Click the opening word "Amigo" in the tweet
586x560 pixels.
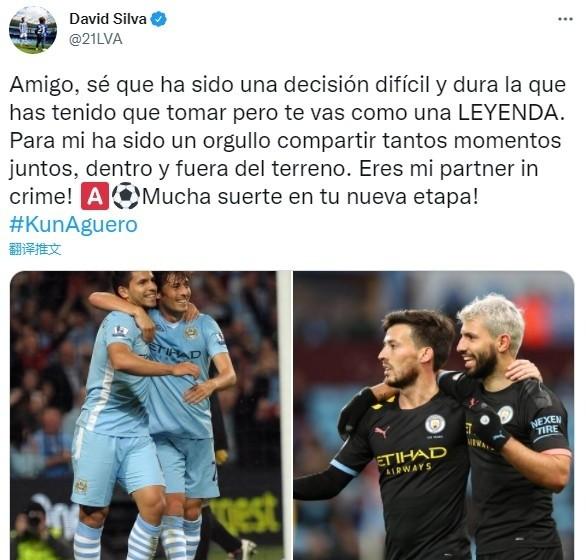pos(44,85)
